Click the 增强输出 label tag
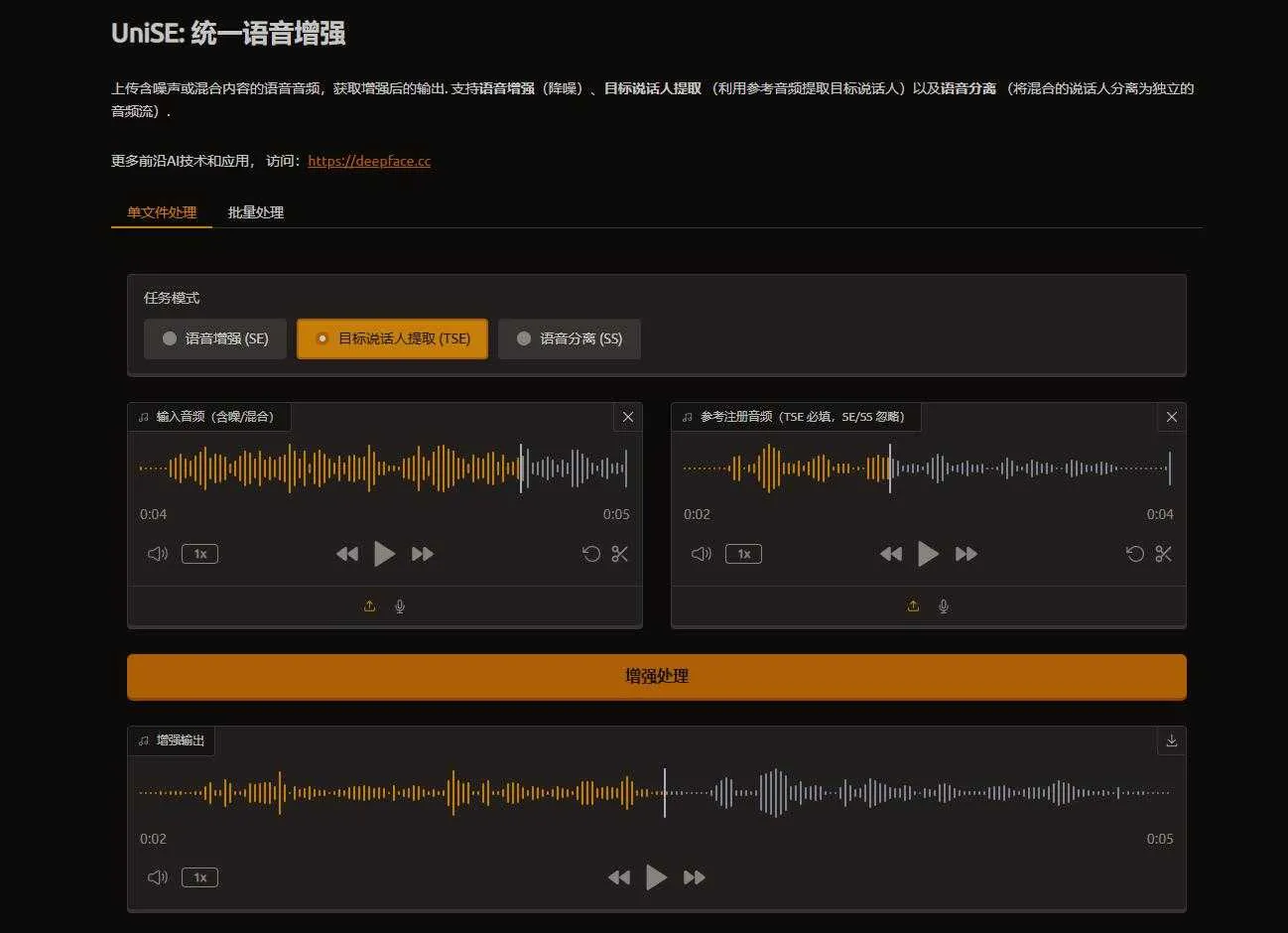 pyautogui.click(x=172, y=741)
